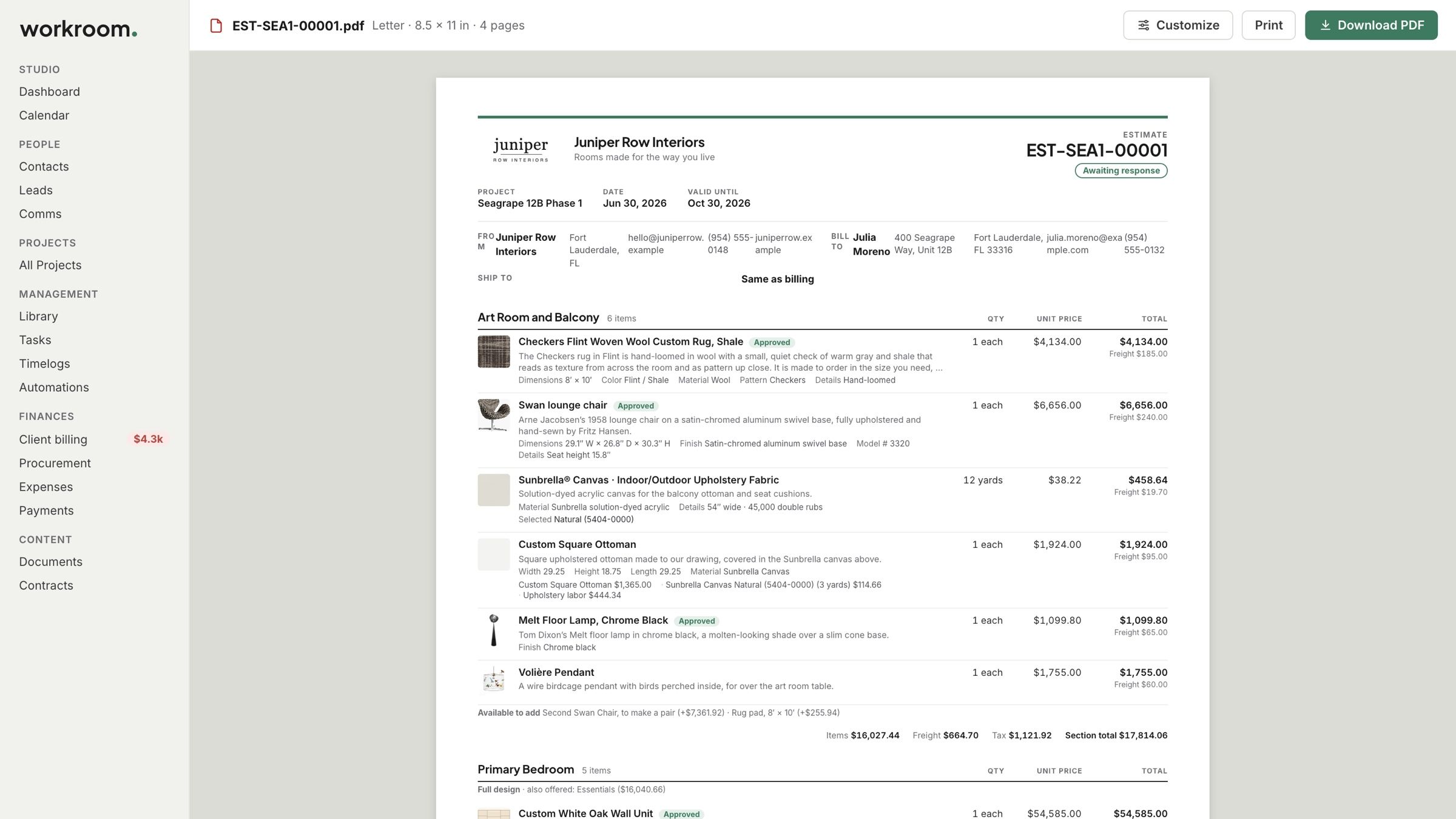Click the Primary Bedroom section heading
1456x819 pixels.
(x=525, y=769)
